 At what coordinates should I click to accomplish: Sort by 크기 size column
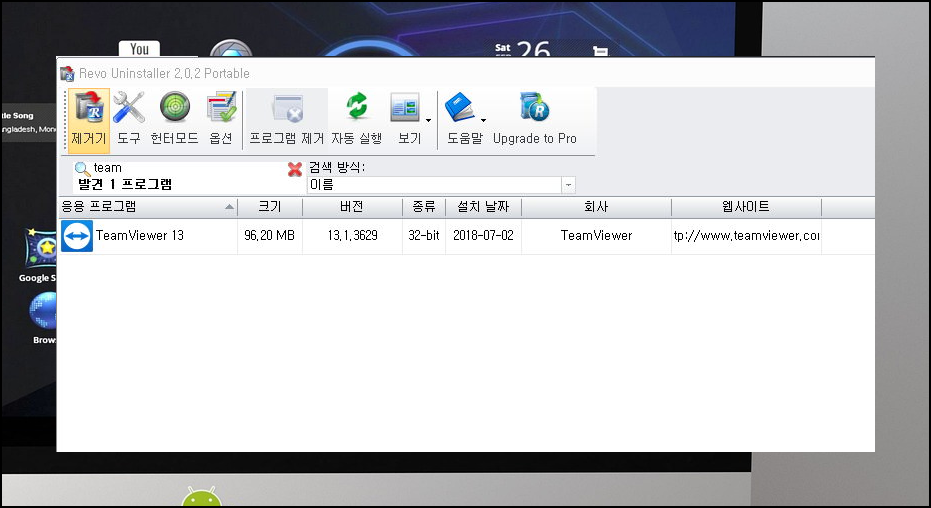(270, 207)
